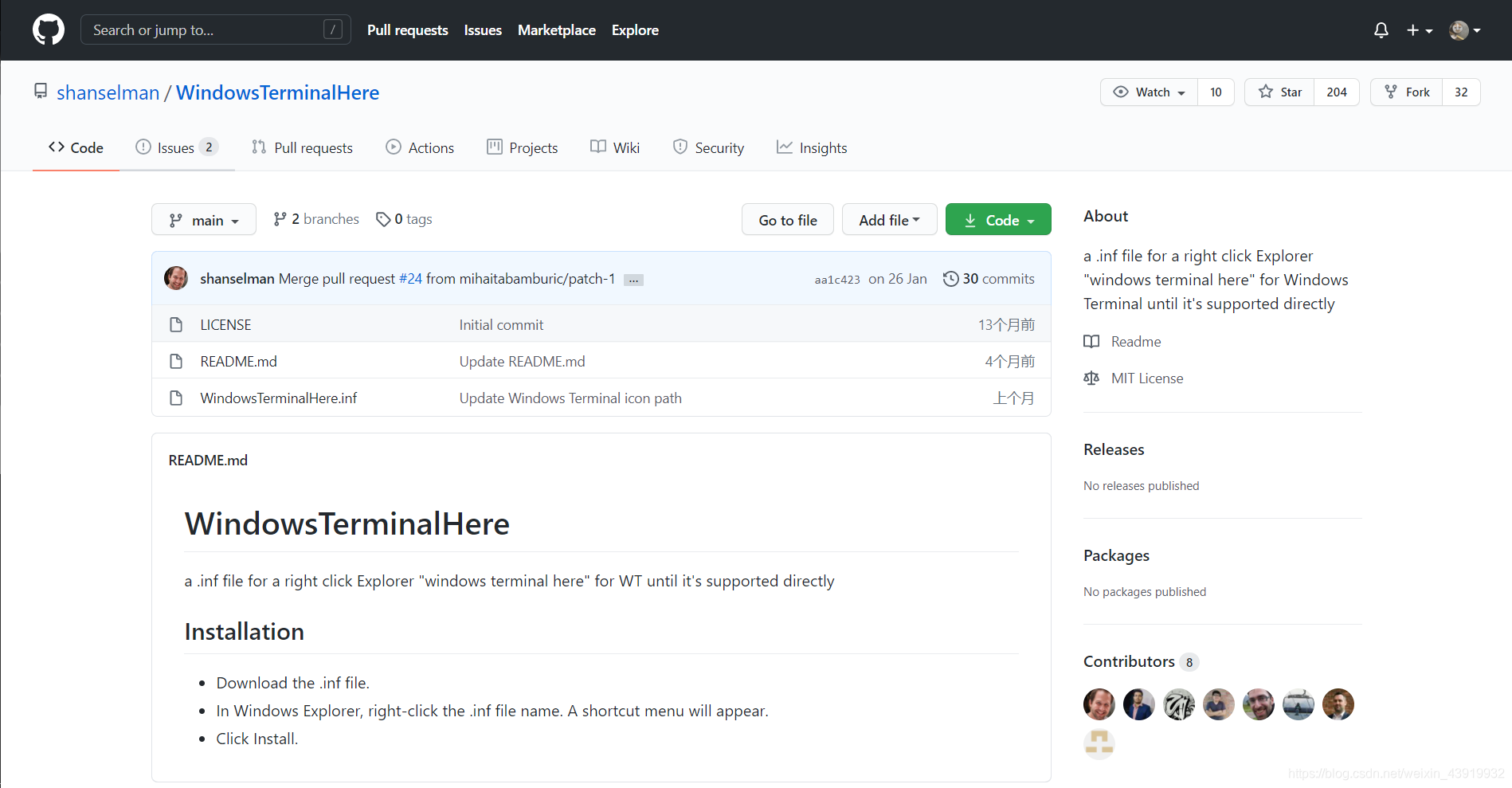The image size is (1512, 788).
Task: Star this repository
Action: pyautogui.click(x=1279, y=92)
